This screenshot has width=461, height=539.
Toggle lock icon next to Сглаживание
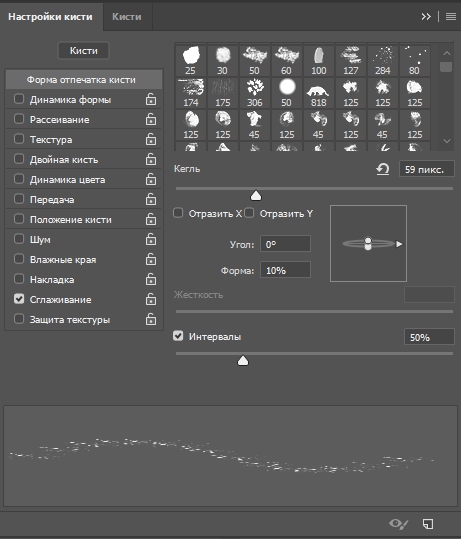[x=151, y=299]
